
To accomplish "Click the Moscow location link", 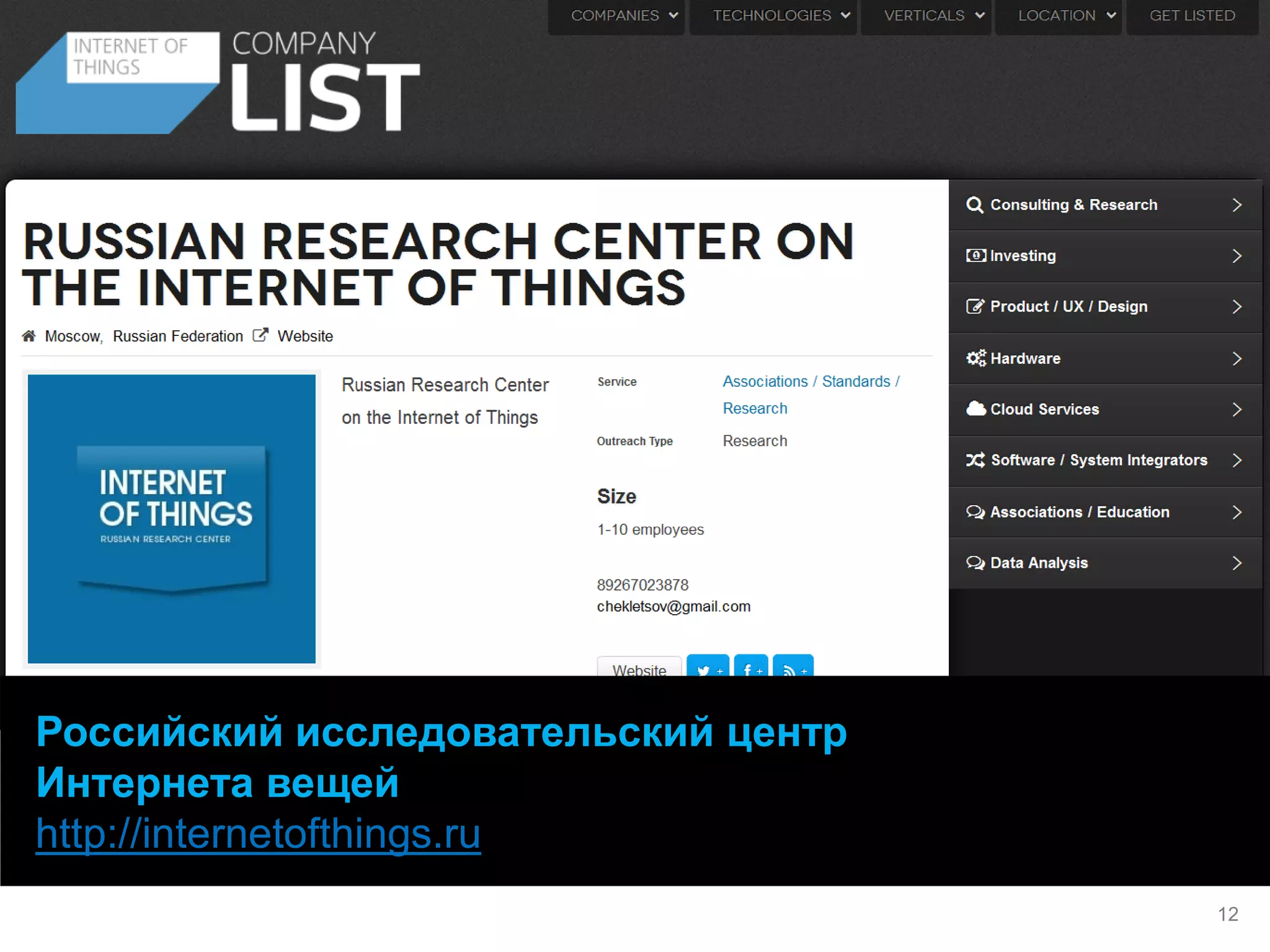I will click(x=74, y=337).
